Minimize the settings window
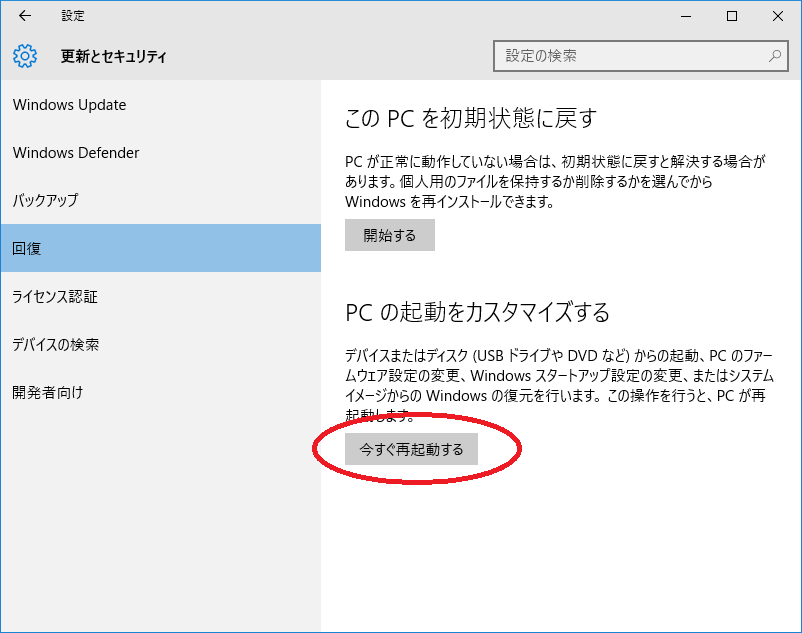Screen dimensions: 802x633 tap(686, 16)
